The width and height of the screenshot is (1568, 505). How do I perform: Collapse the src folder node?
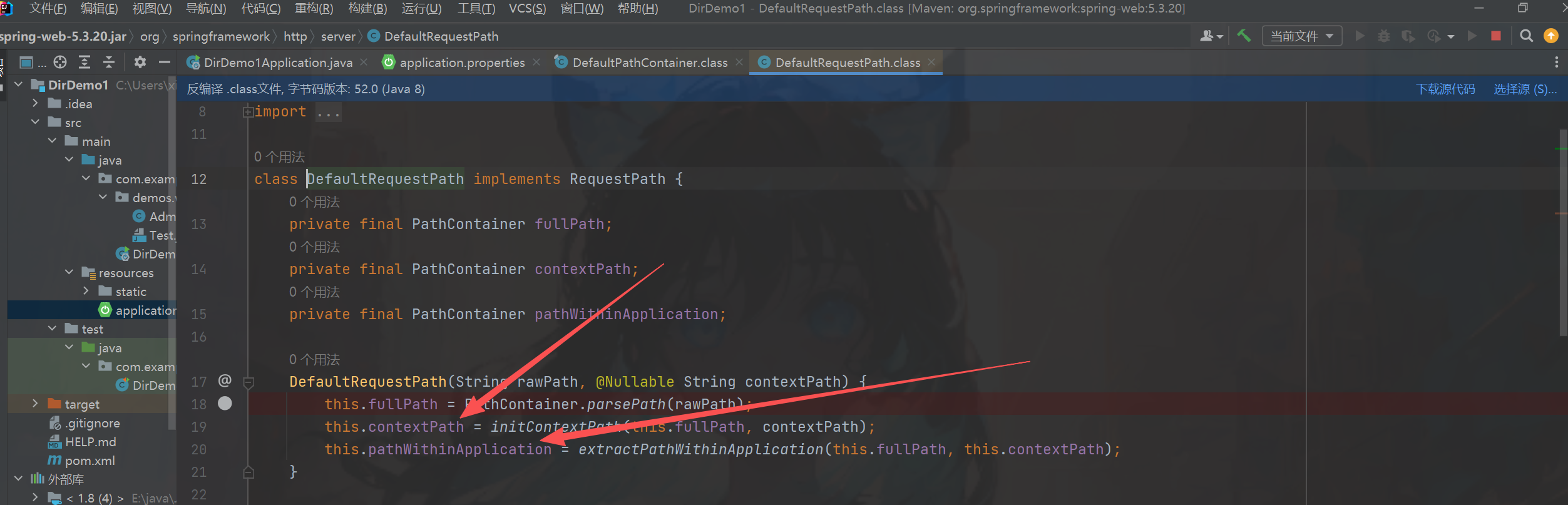pyautogui.click(x=35, y=123)
